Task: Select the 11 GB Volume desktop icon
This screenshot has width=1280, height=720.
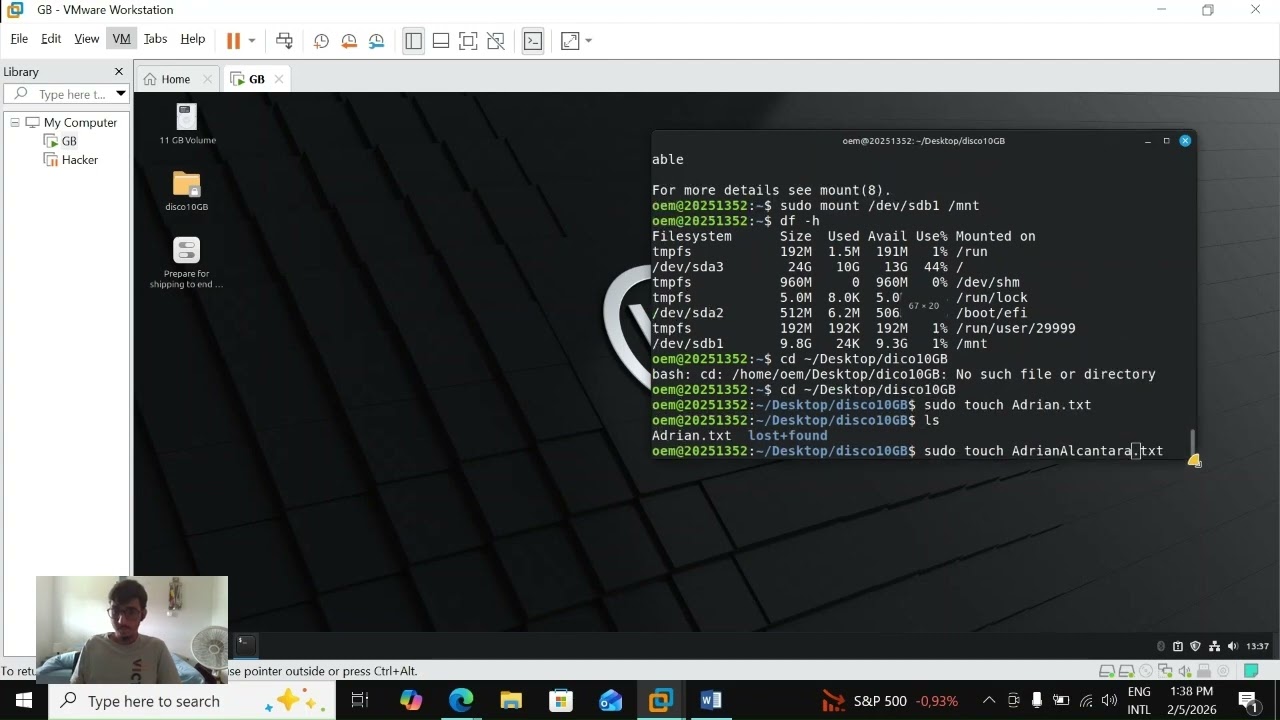Action: pyautogui.click(x=187, y=124)
